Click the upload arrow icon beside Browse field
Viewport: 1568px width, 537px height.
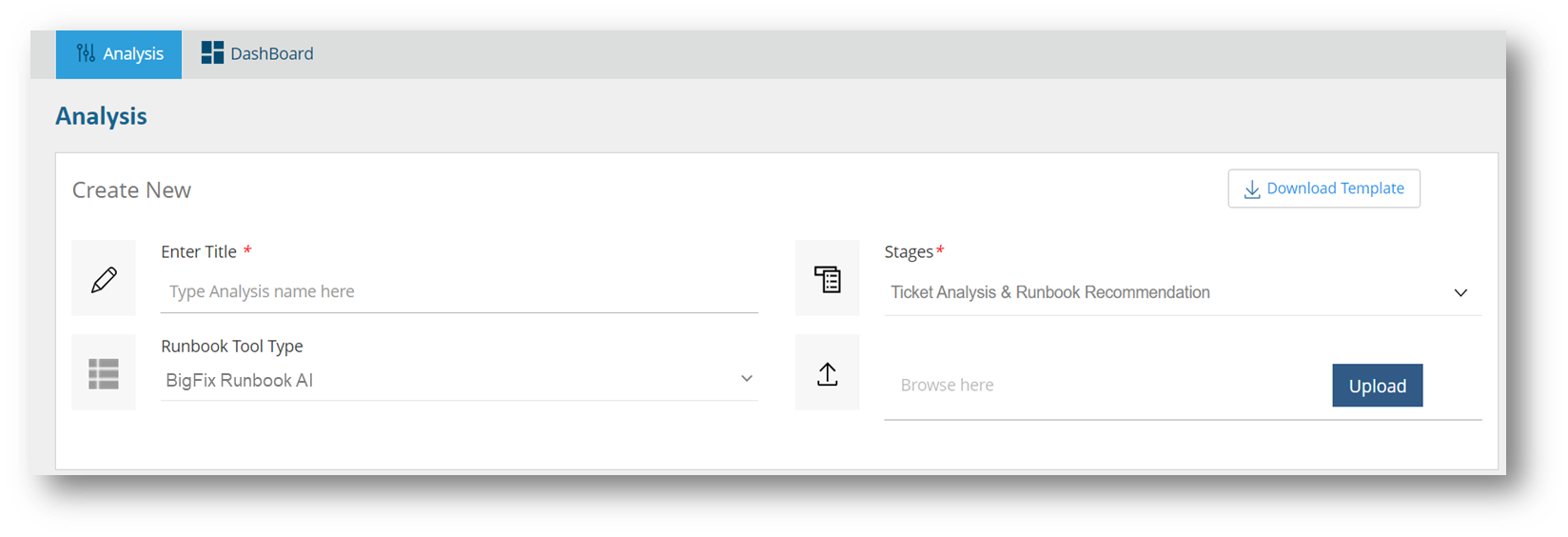point(828,374)
